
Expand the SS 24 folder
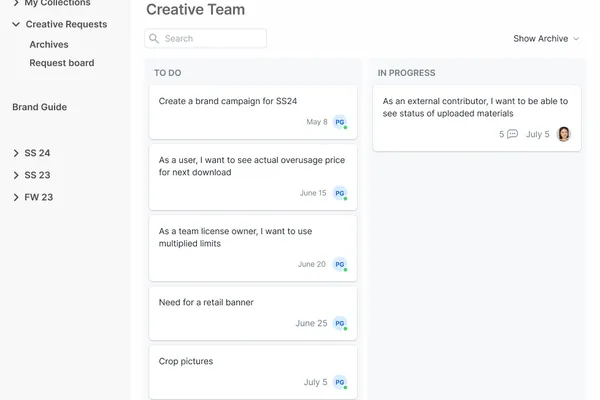pyautogui.click(x=16, y=153)
